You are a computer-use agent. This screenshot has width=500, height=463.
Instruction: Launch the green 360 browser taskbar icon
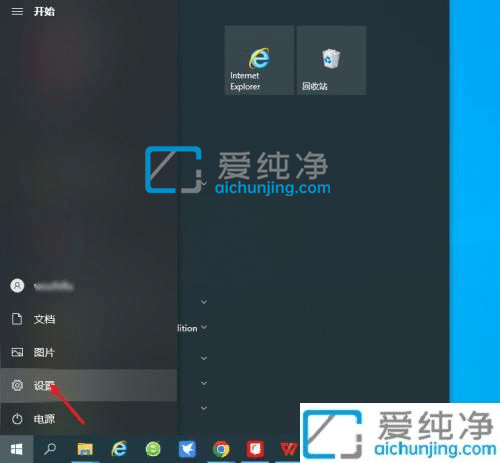click(153, 449)
